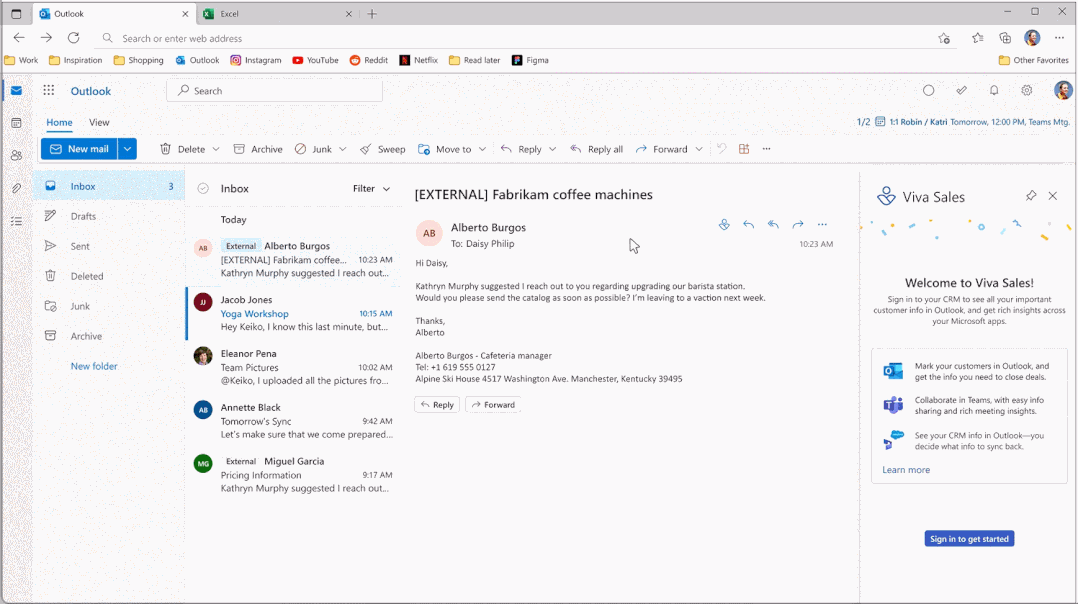1078x604 pixels.
Task: Click the categorize grid icon in ribbon
Action: [x=744, y=148]
